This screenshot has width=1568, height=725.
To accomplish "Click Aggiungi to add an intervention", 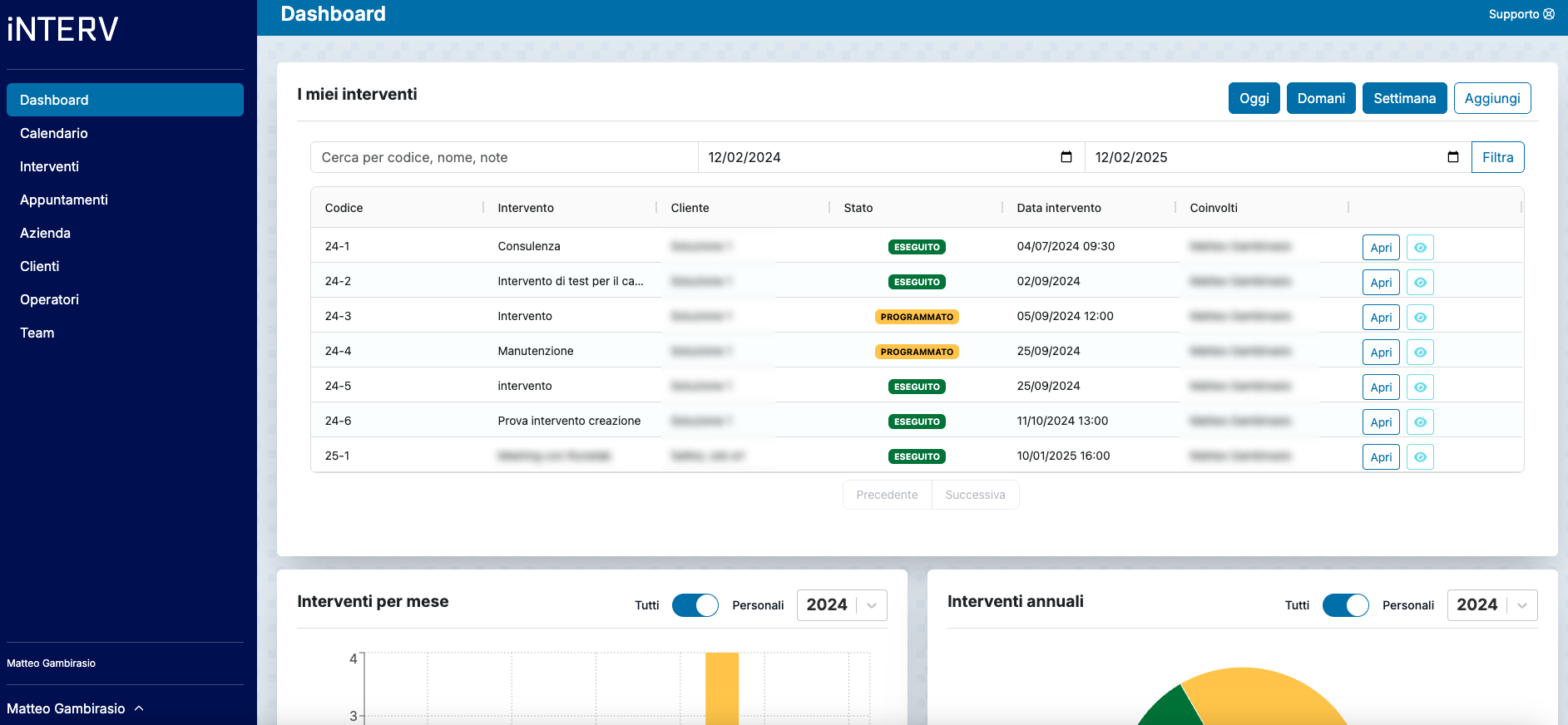I will (1492, 98).
